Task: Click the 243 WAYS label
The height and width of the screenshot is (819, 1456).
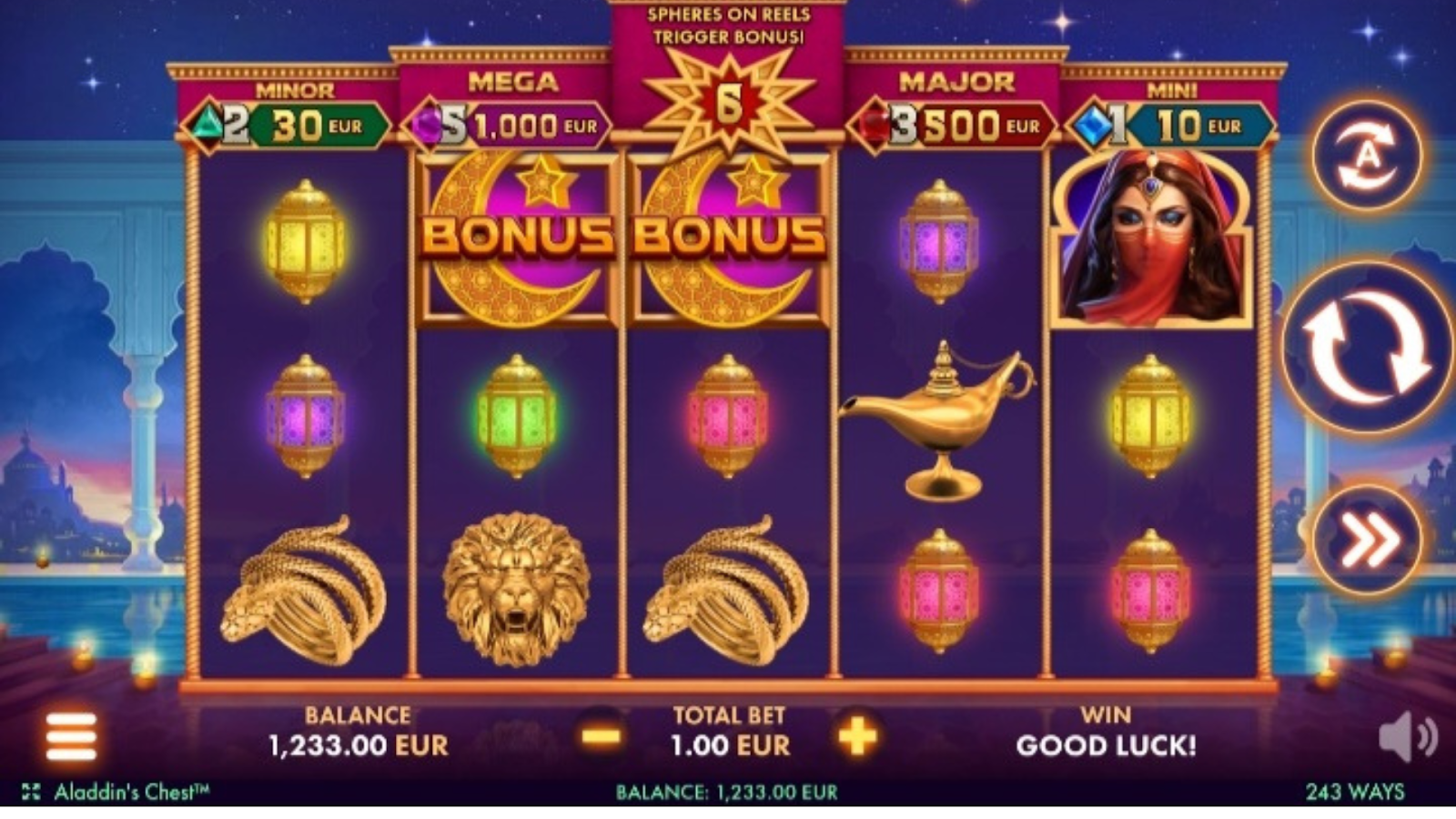Action: point(1355,792)
